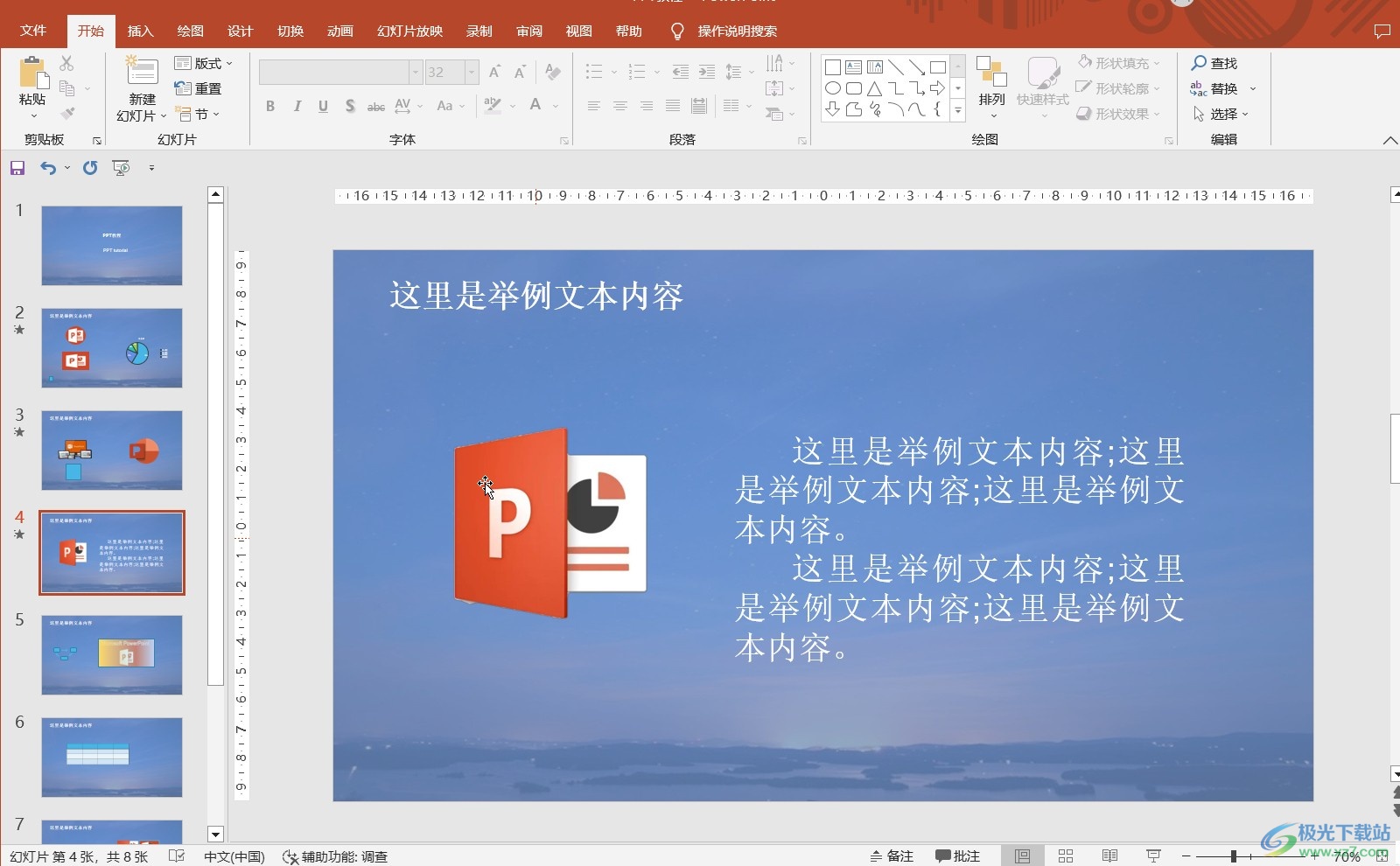Viewport: 1400px width, 866px height.
Task: Click the Cut scissors icon
Action: tap(66, 63)
